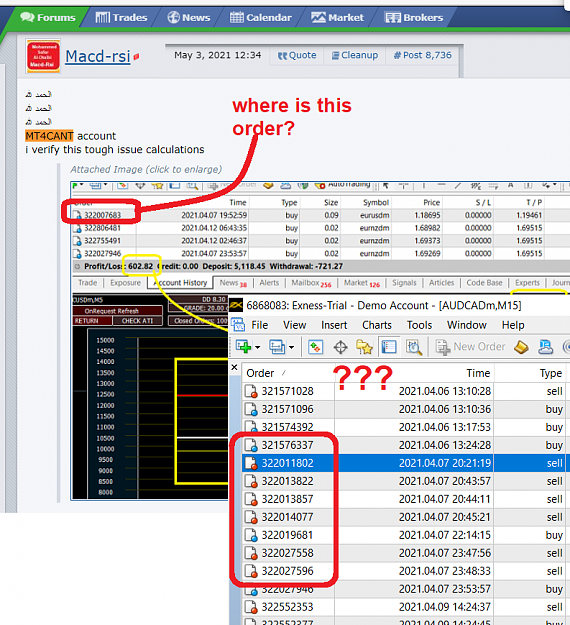Sort by the Time column header in front window
Viewport: 570px width, 625px height.
point(414,373)
